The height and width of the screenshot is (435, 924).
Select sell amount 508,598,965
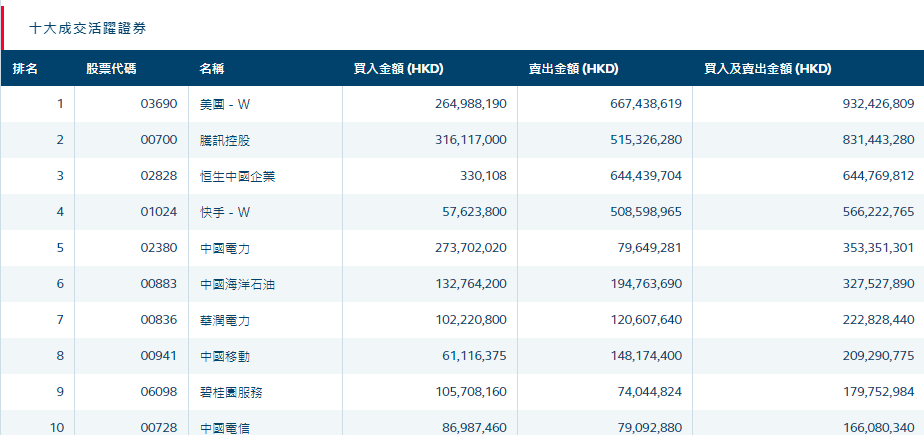coord(646,212)
